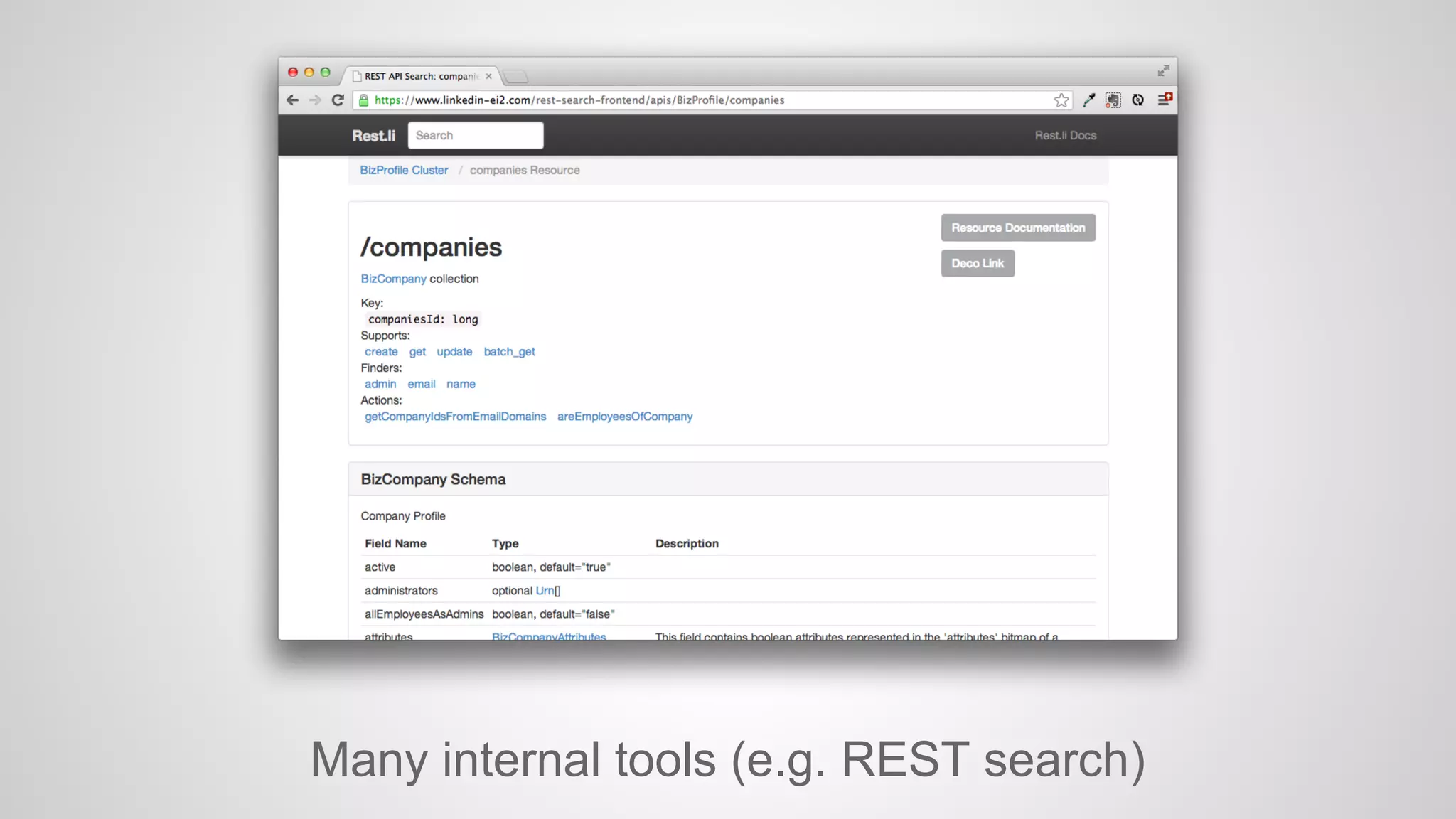The height and width of the screenshot is (819, 1456).
Task: Click the 'boolean, default="true"' type cell
Action: pyautogui.click(x=551, y=567)
